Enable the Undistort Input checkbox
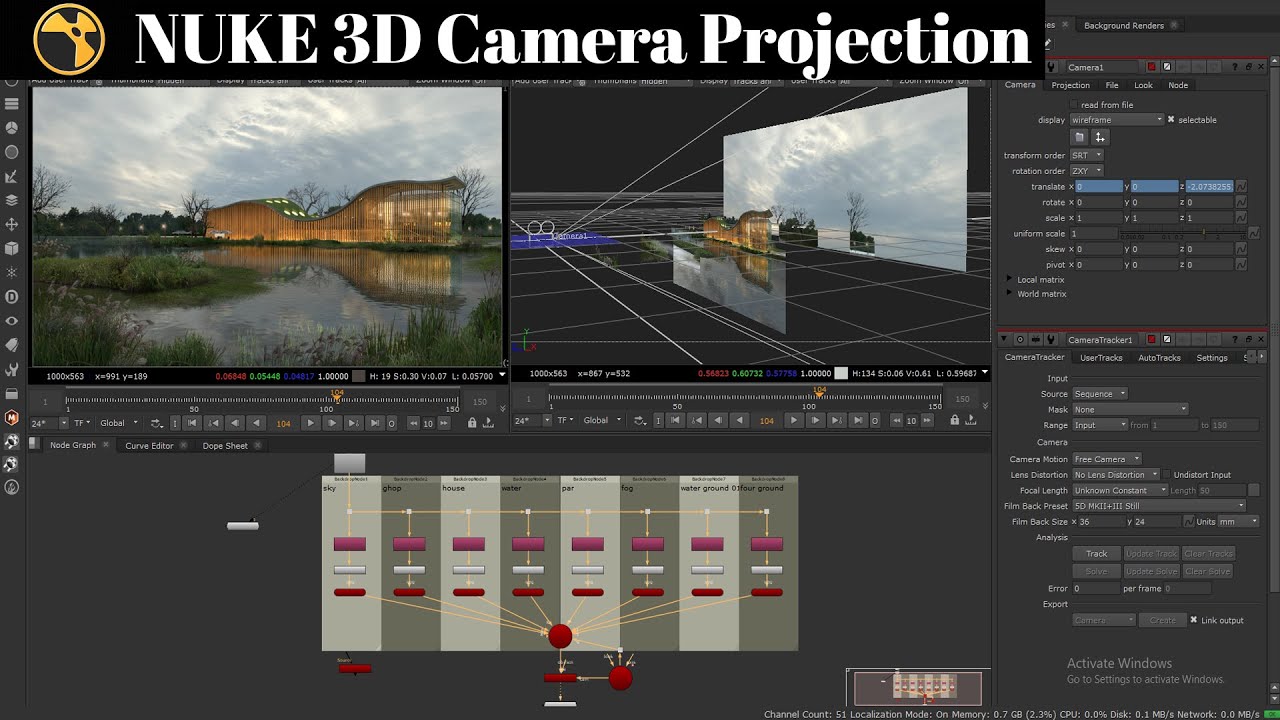The width and height of the screenshot is (1280, 720). [1166, 475]
